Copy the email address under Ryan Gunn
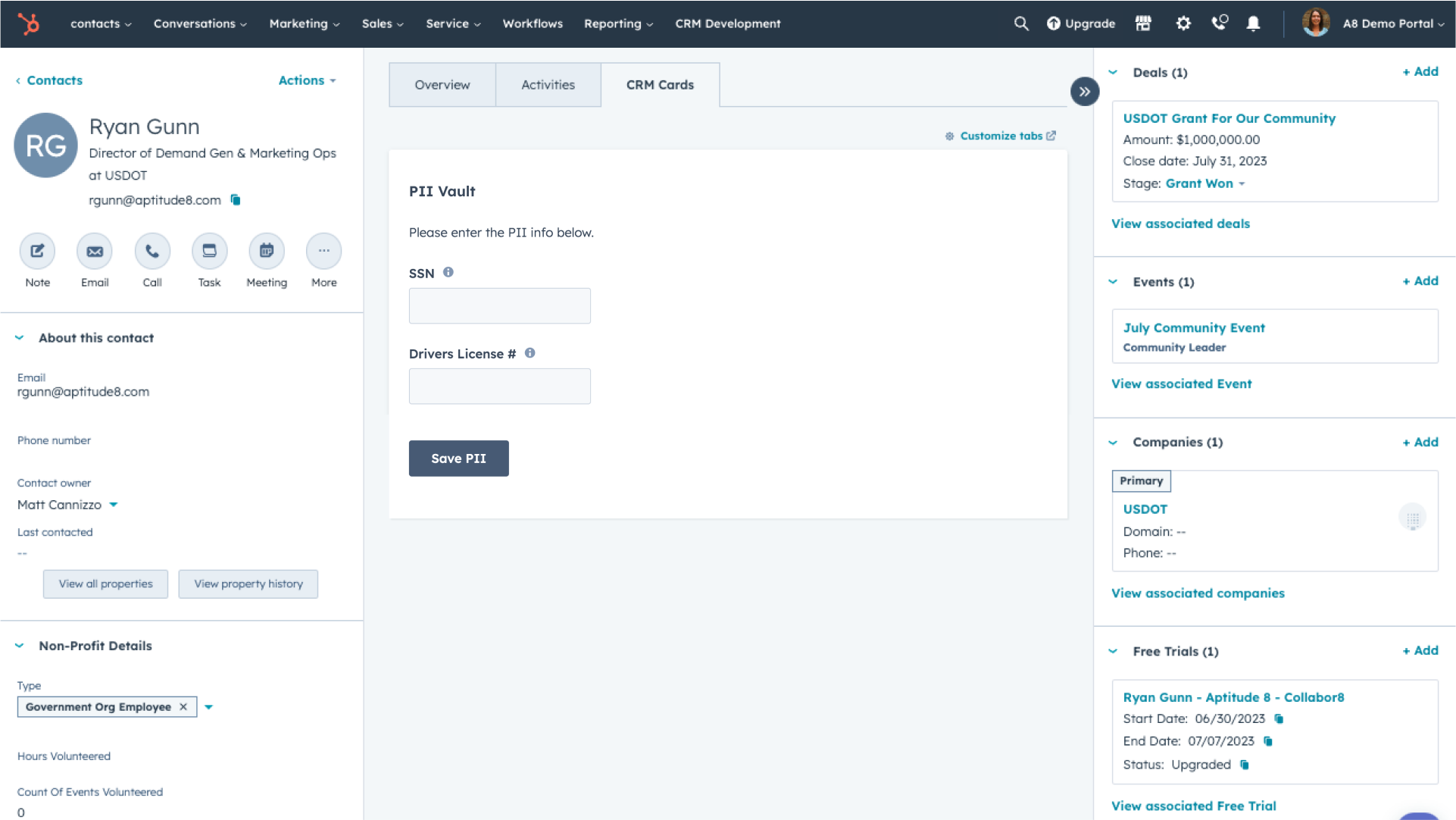 point(236,200)
